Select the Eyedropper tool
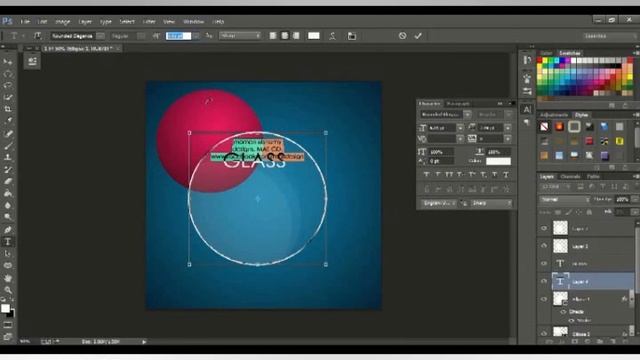This screenshot has width=640, height=360. 8,121
